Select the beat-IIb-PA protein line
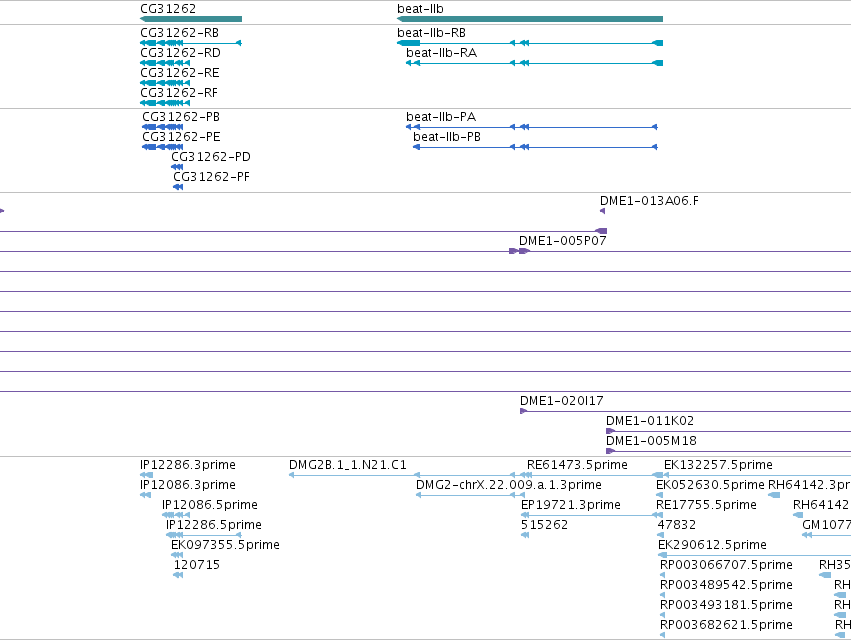The image size is (851, 640). [532, 127]
